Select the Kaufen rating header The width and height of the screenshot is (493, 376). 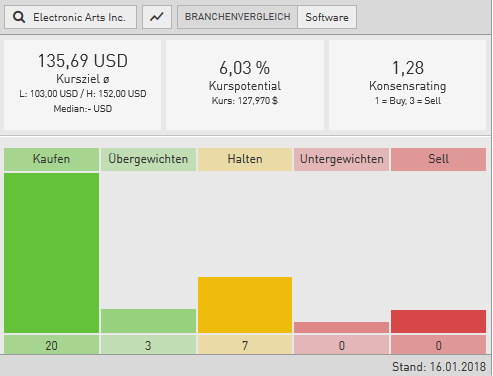coord(51,159)
